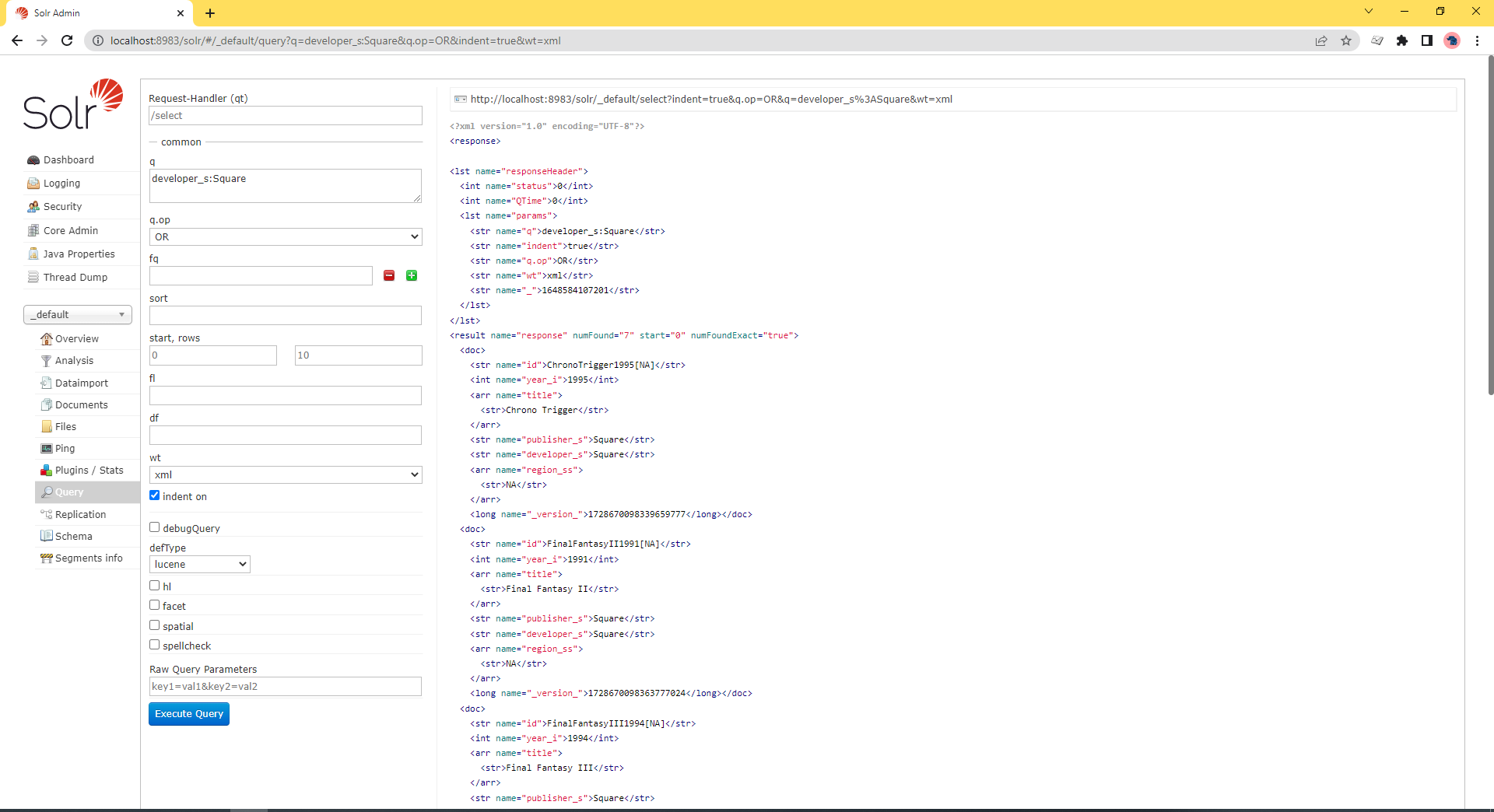Reload the page in browser
Screen dimensions: 1494x812
tap(67, 40)
